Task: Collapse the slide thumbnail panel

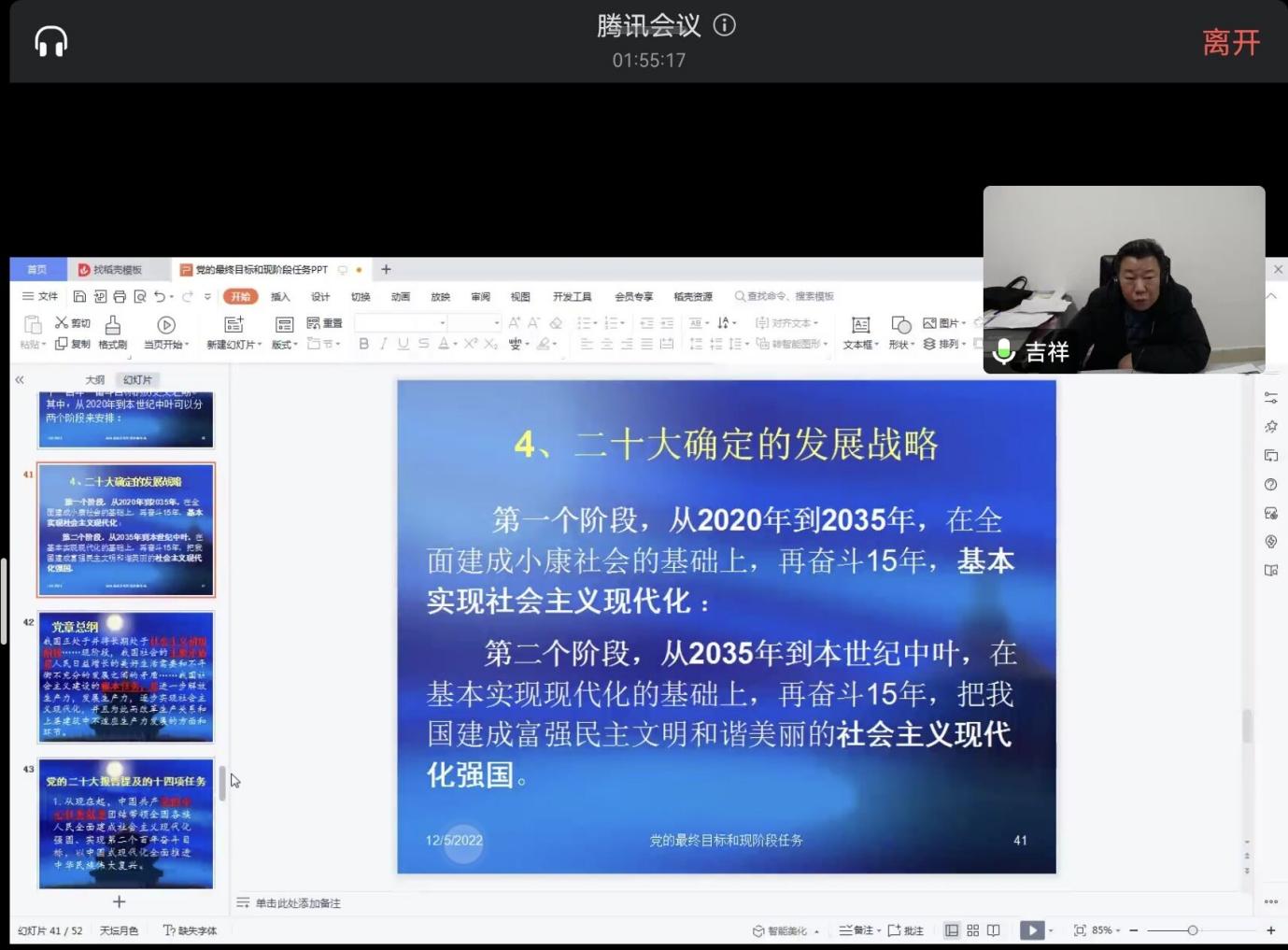Action: 20,380
